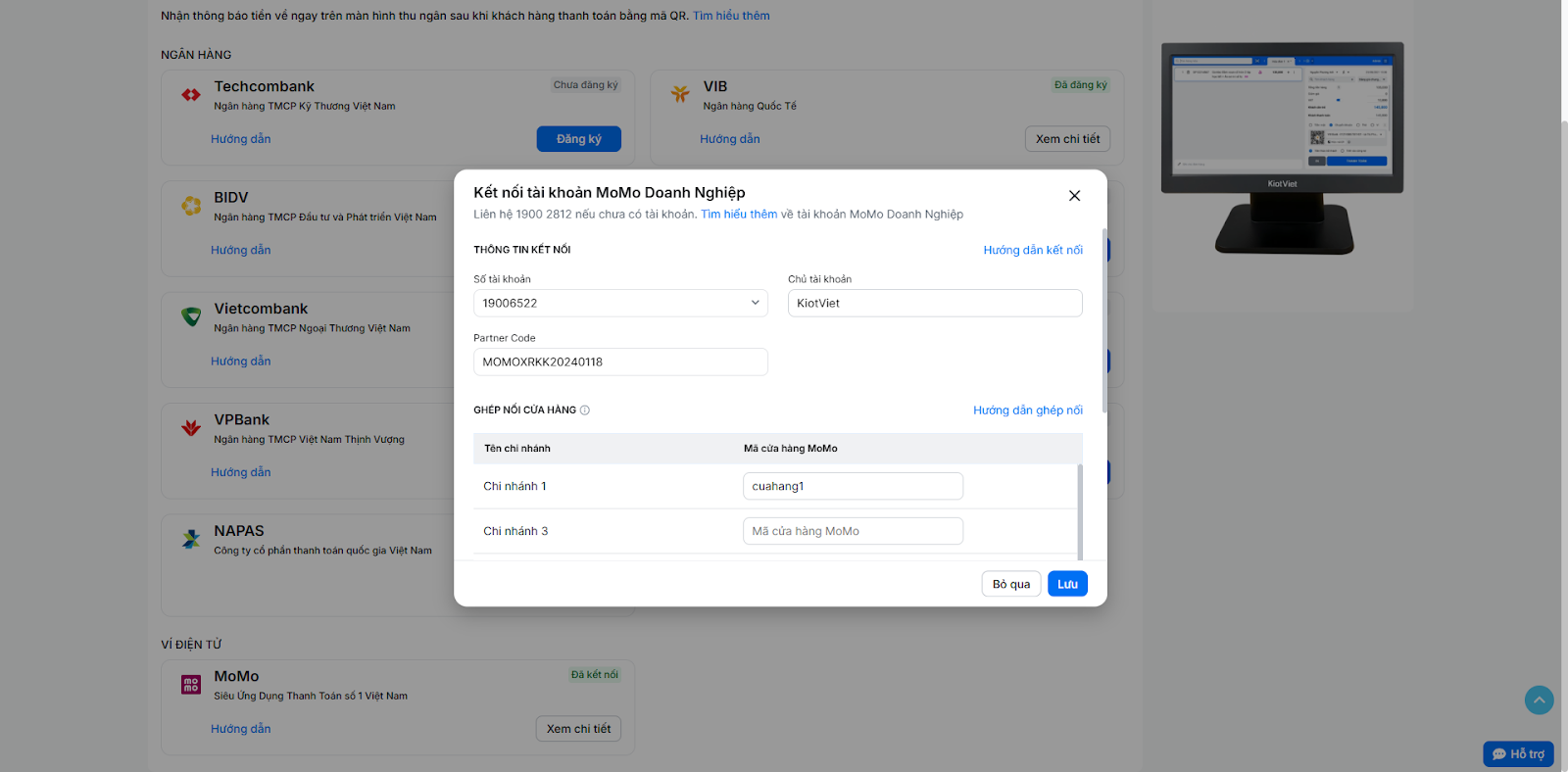The image size is (1568, 772).
Task: Click the info icon beside Ghép nối cửa hàng
Action: 585,410
